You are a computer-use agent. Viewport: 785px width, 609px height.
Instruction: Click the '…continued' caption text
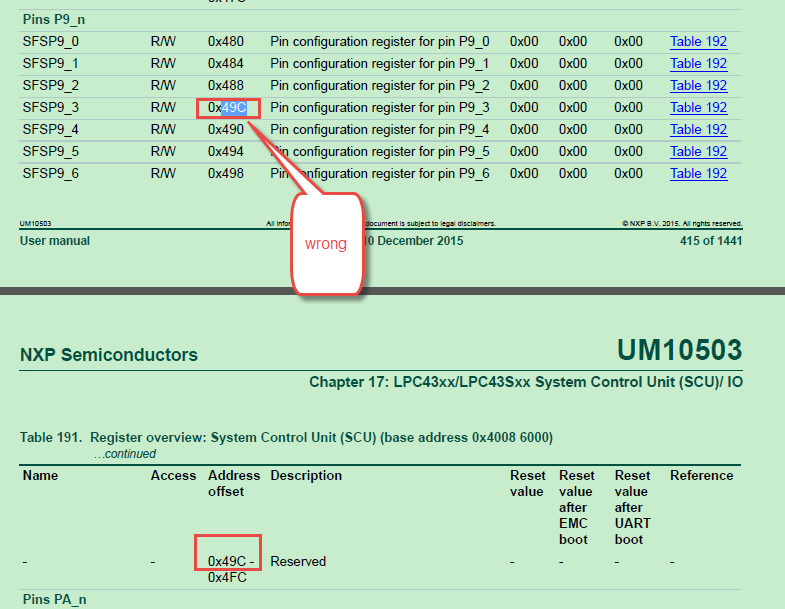pyautogui.click(x=125, y=454)
